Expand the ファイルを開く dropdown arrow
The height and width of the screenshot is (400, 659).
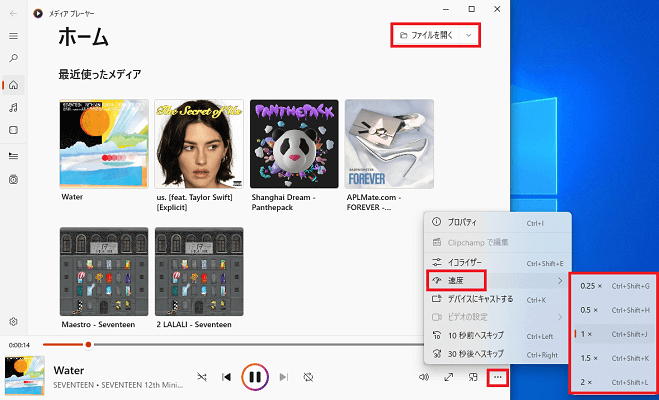(469, 35)
